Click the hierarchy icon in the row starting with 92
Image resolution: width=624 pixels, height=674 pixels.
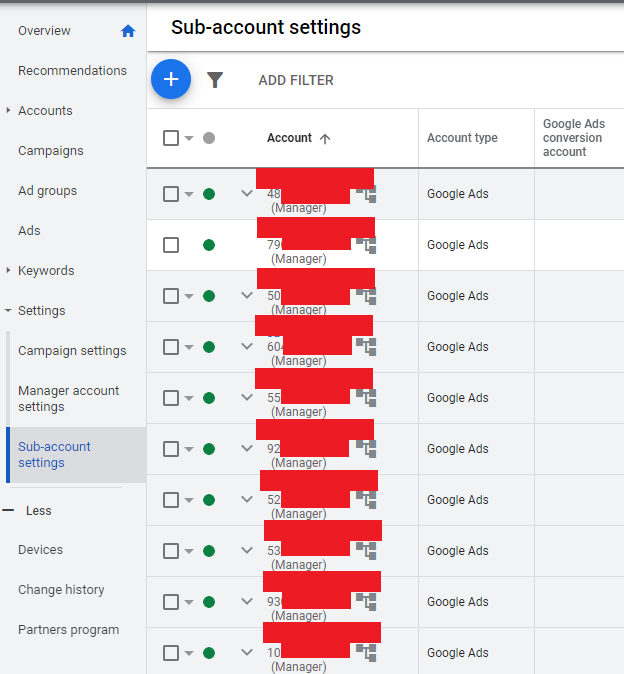click(x=367, y=449)
